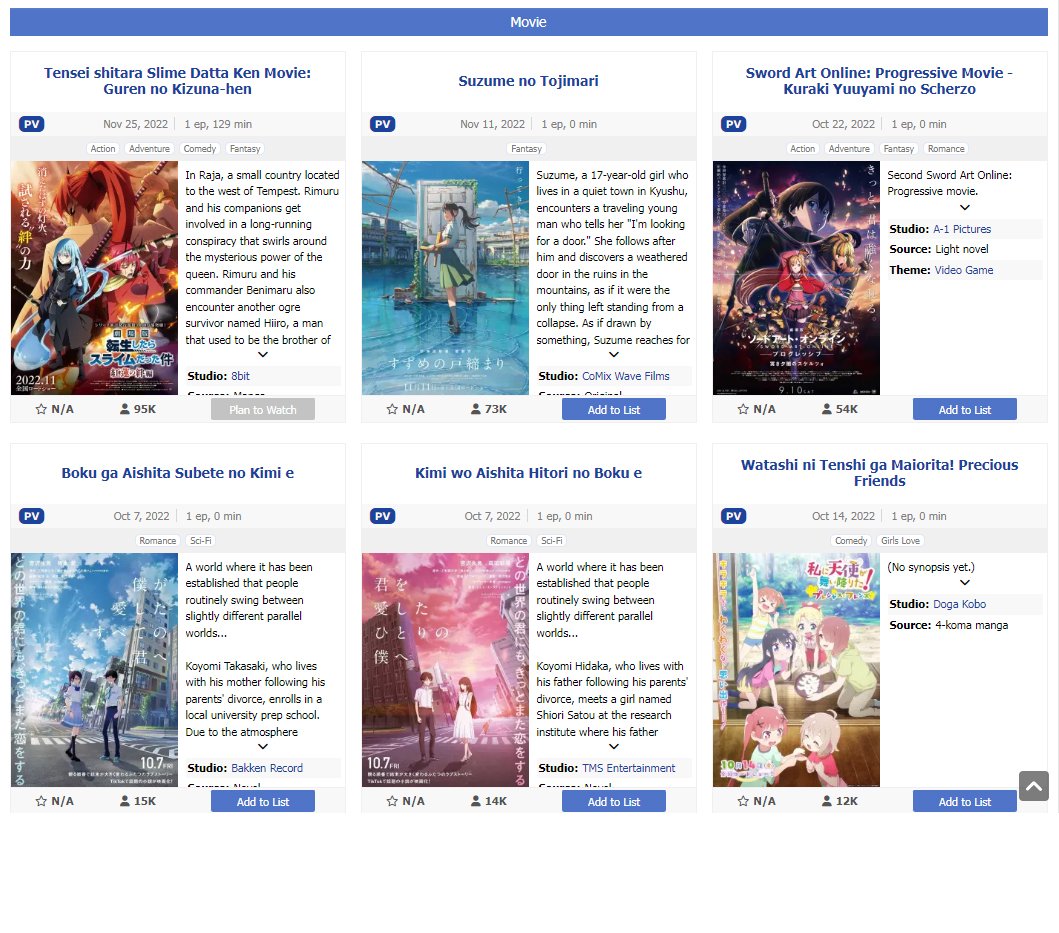
Task: Open the Boku ga Aishita Subete no Kimi e poster
Action: click(95, 670)
